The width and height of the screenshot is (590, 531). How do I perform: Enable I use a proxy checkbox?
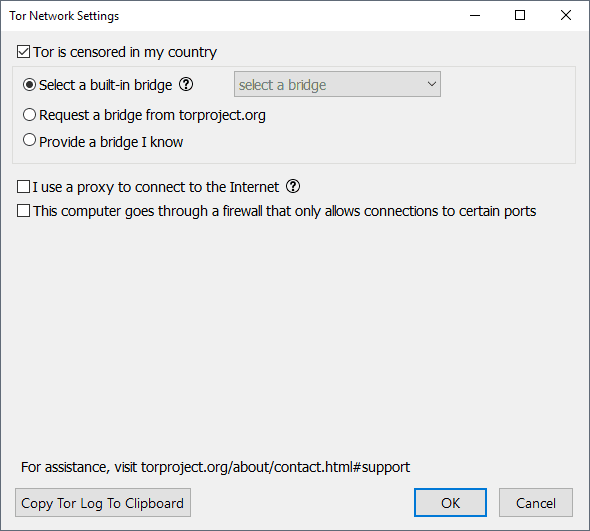(23, 187)
